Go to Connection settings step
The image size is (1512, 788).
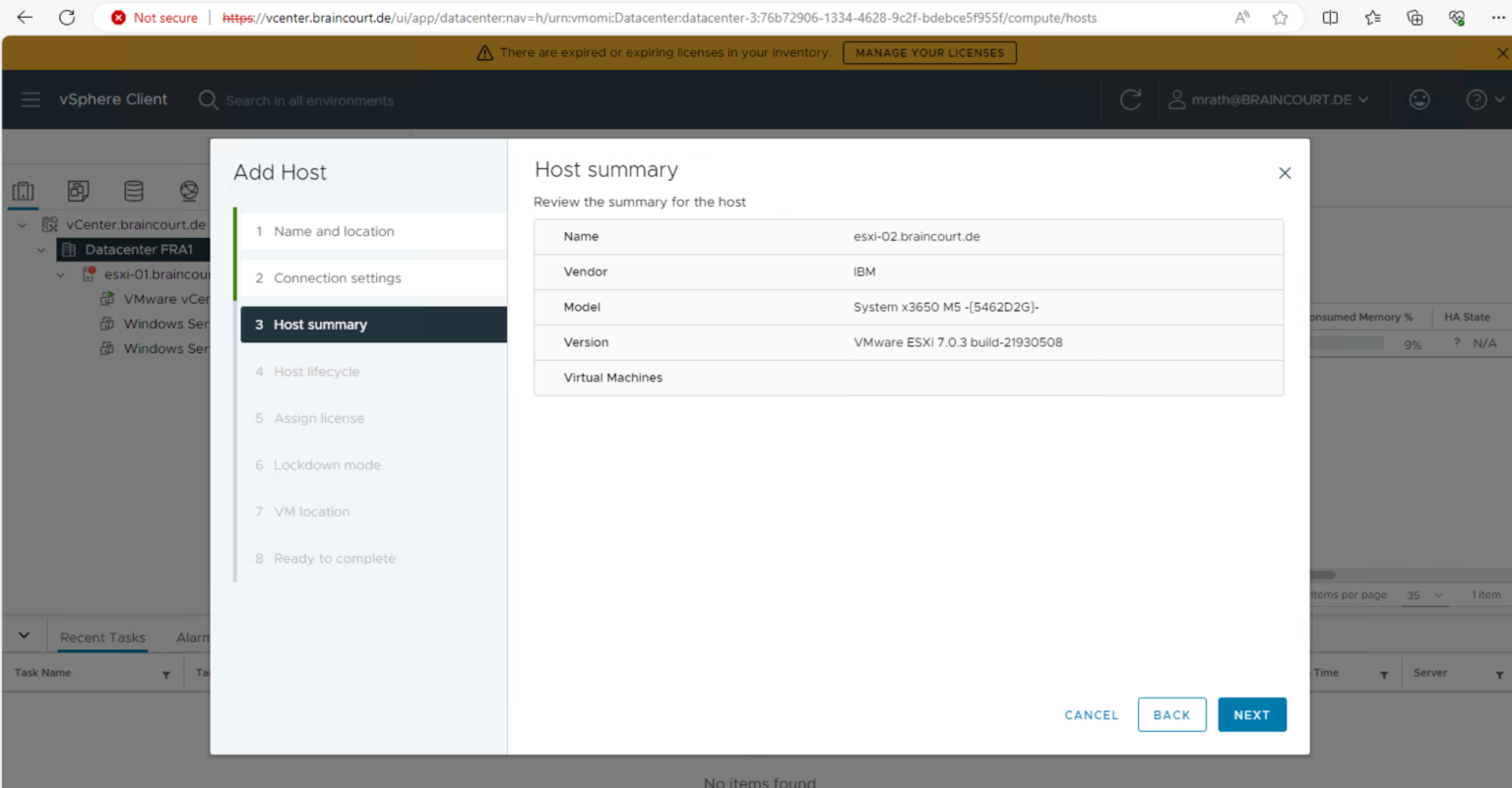[x=337, y=278]
